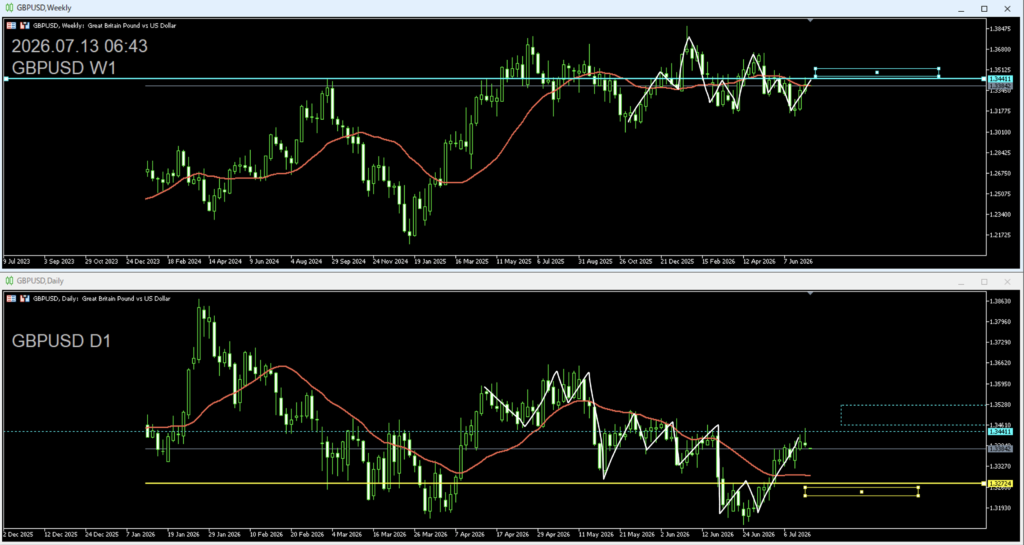Image resolution: width=1024 pixels, height=545 pixels.
Task: Click the 2 Dec 2025 date on the Daily axis
Action: coord(18,533)
